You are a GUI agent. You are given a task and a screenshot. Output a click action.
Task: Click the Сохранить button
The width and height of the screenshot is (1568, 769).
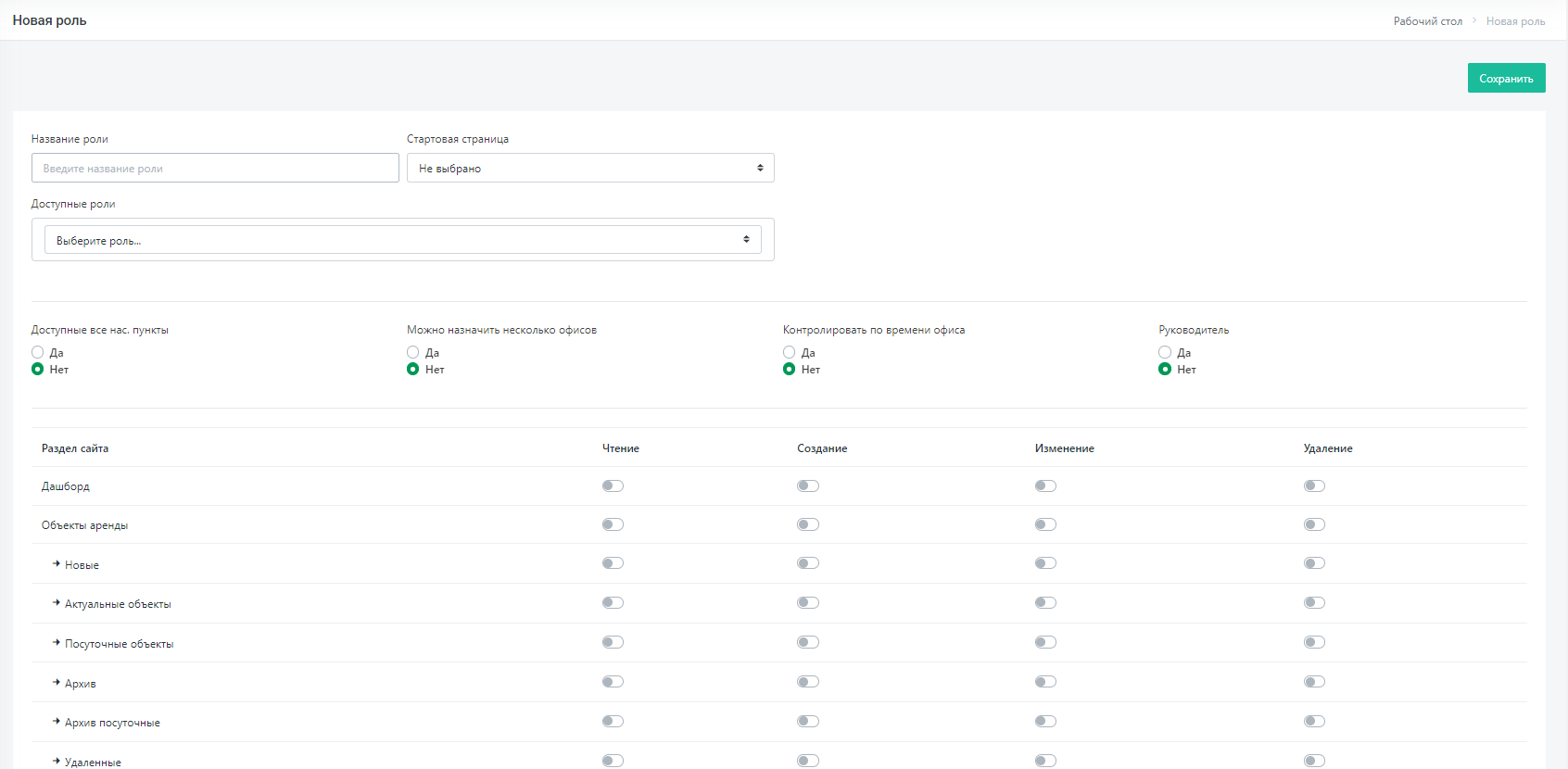click(1506, 78)
